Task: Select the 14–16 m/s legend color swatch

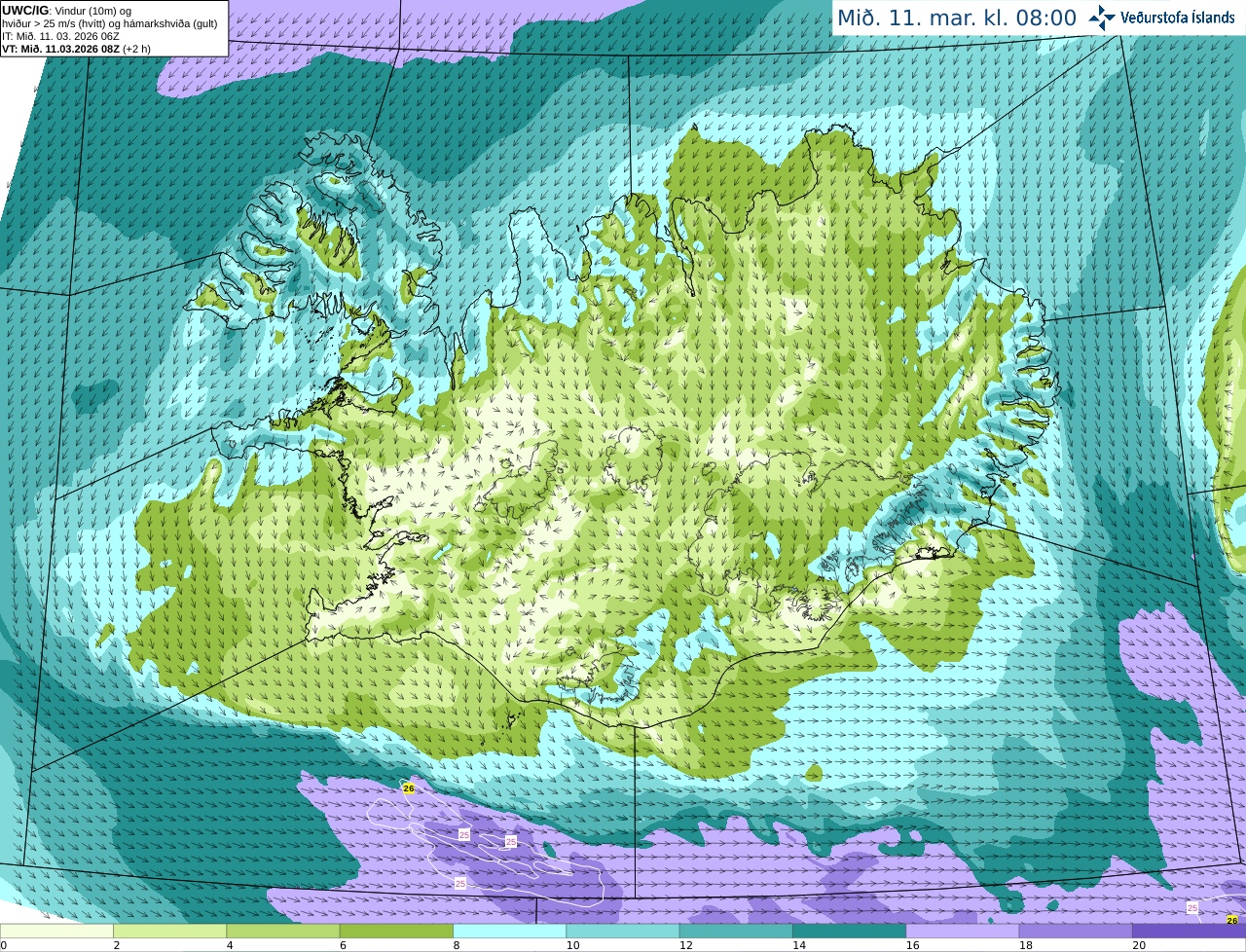Action: 849,931
